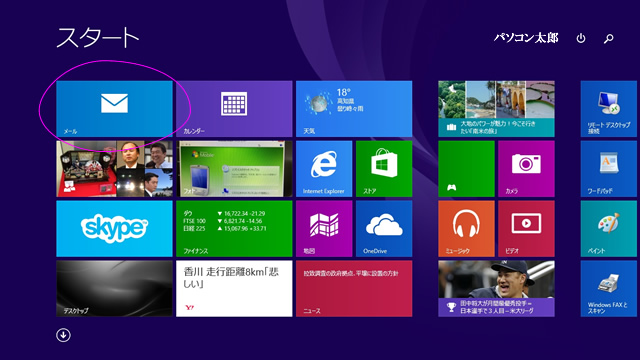Viewport: 640px width, 360px height.
Task: Click the search magnifier icon
Action: [x=609, y=38]
